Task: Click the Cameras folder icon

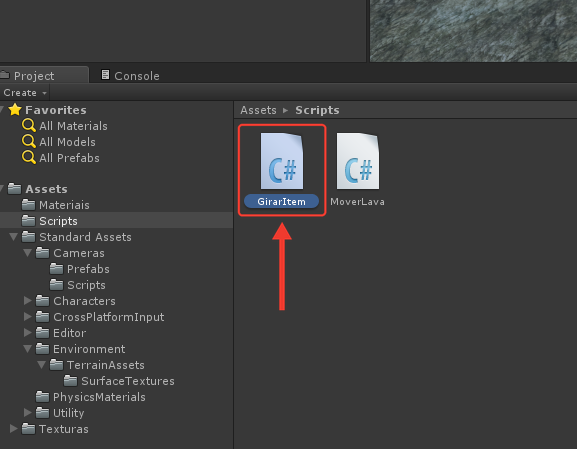Action: point(43,252)
